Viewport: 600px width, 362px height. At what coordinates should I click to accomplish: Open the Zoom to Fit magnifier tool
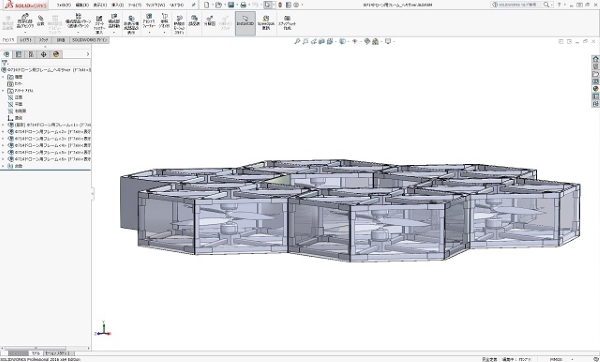(297, 41)
